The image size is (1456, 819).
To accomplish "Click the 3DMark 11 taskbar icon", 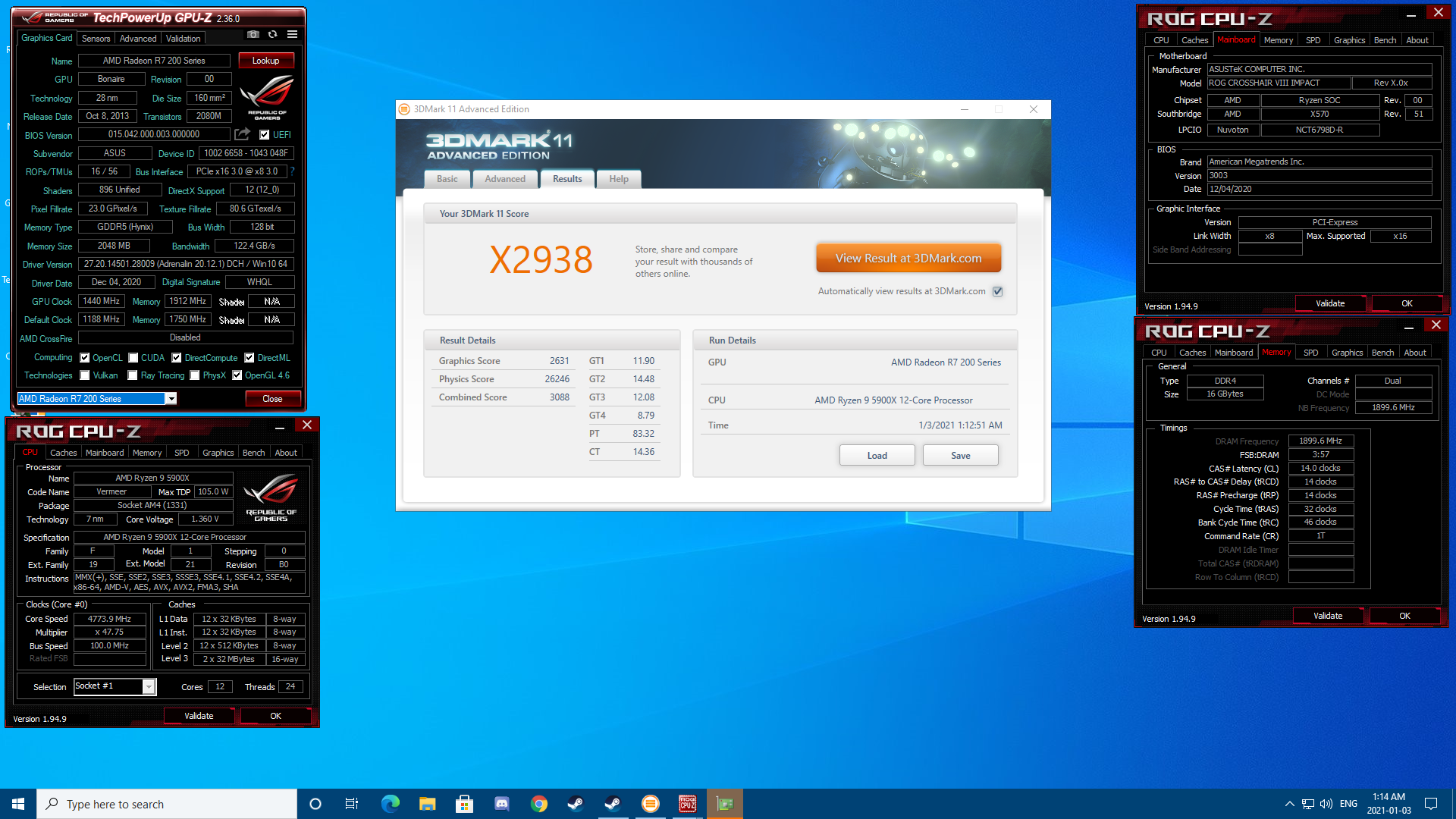I will pyautogui.click(x=650, y=804).
